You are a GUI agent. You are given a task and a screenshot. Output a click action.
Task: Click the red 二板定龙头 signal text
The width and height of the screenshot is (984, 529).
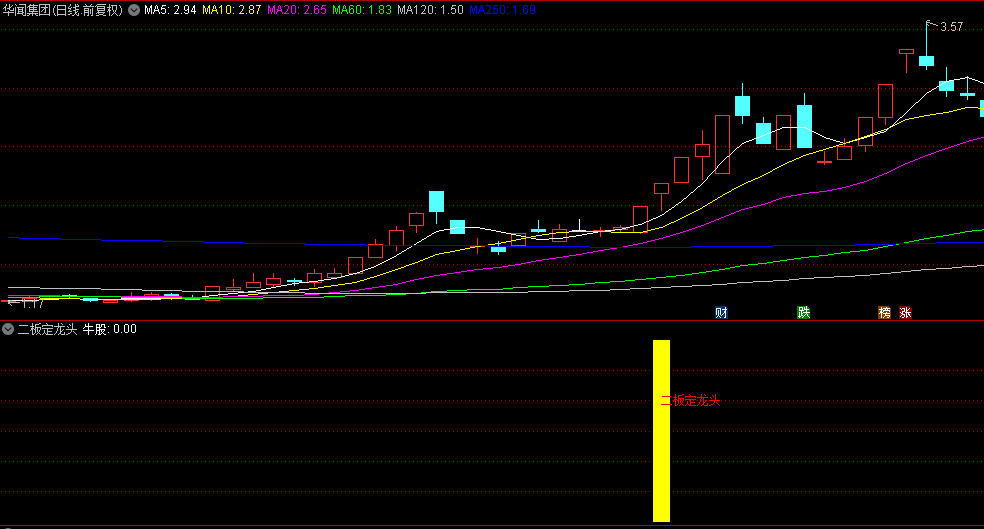690,400
